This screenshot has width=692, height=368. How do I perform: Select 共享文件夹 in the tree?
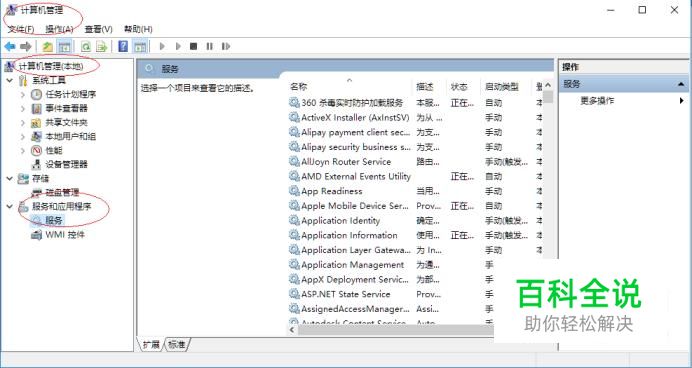pyautogui.click(x=66, y=123)
